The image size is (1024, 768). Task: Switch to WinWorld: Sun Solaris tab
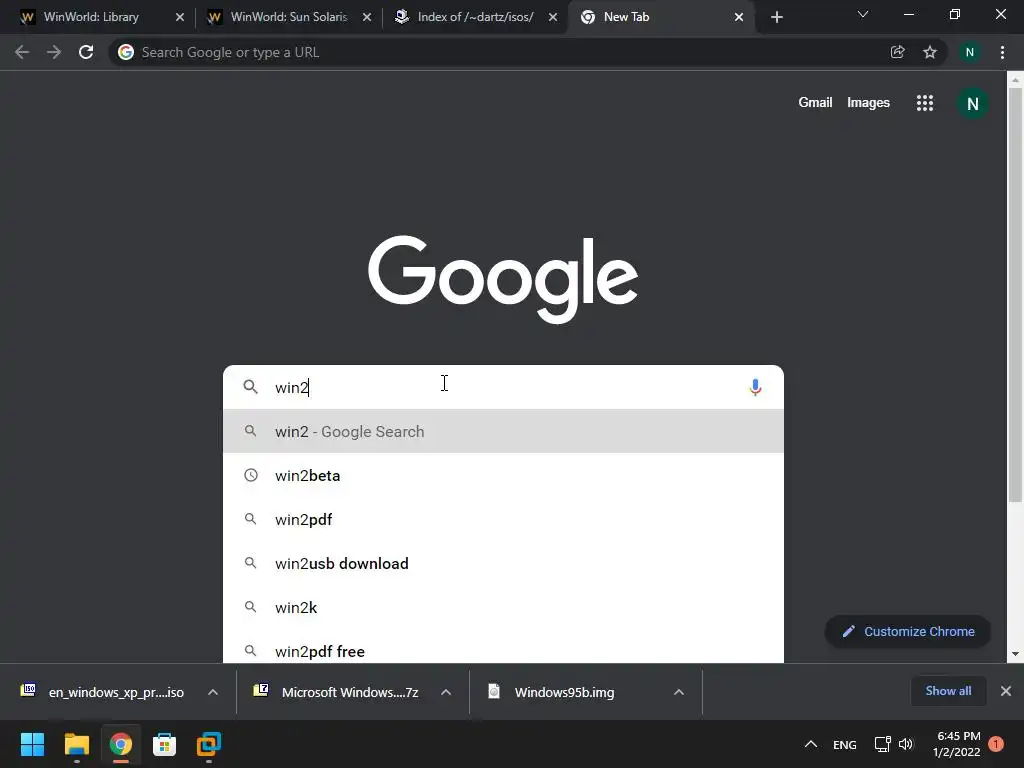click(289, 17)
